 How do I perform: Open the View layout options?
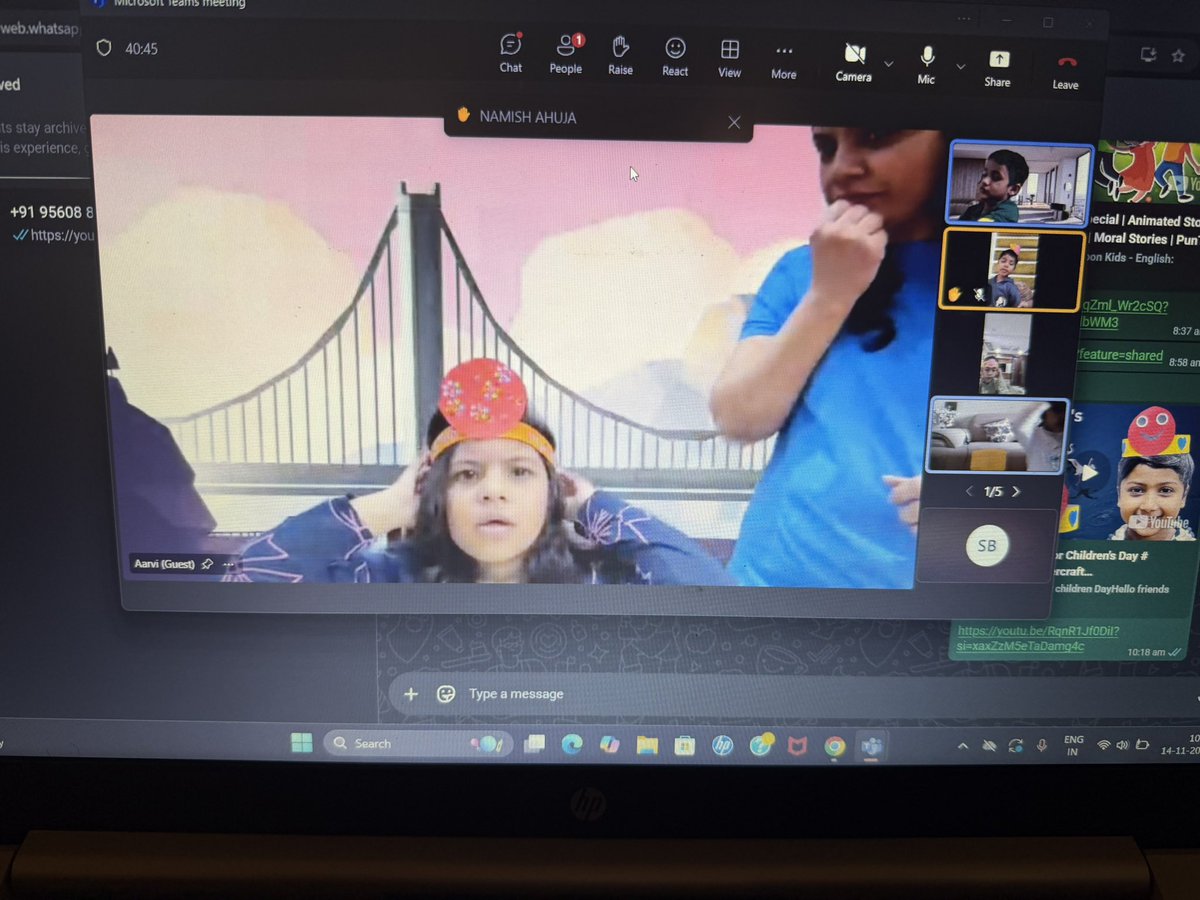730,58
